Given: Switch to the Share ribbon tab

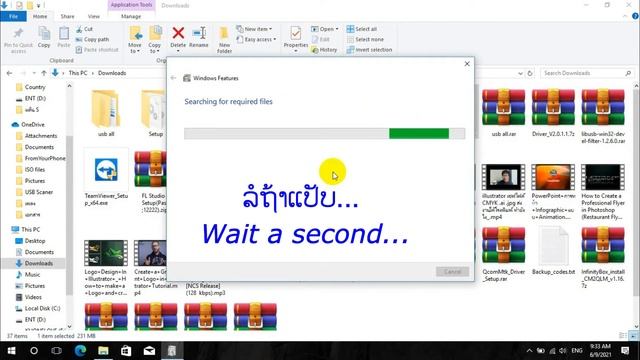Looking at the screenshot, I should pyautogui.click(x=67, y=16).
